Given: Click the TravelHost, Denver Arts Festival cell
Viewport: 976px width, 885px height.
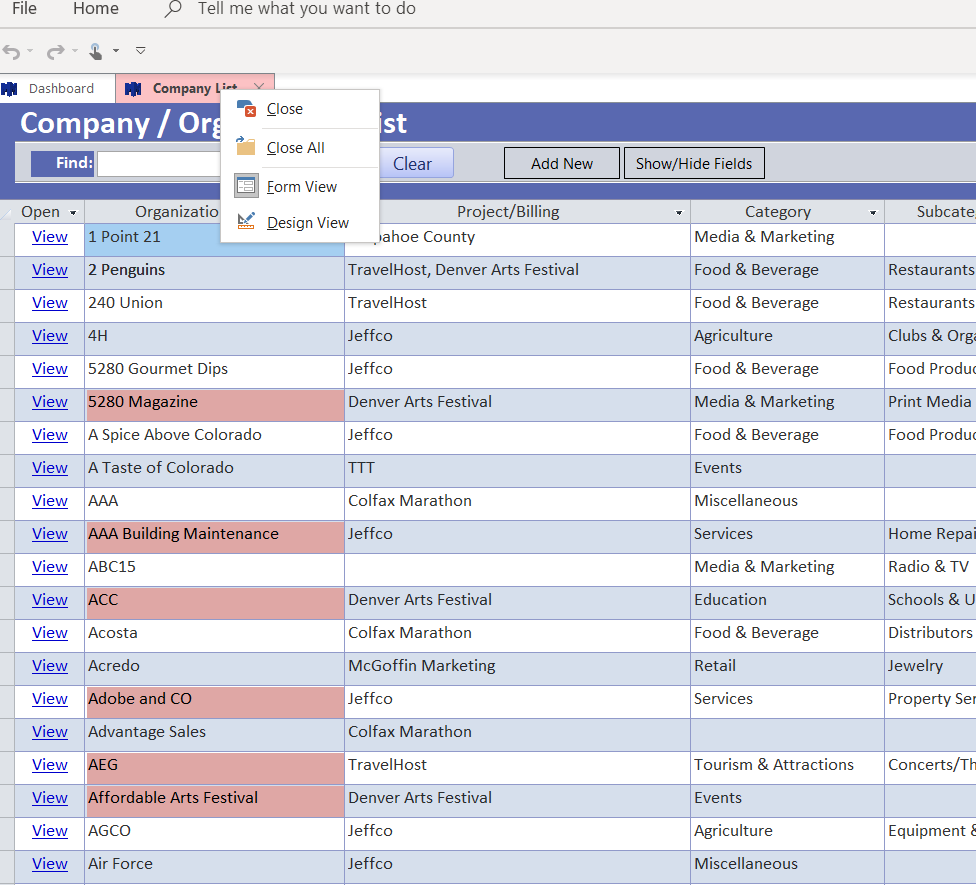Looking at the screenshot, I should click(517, 273).
